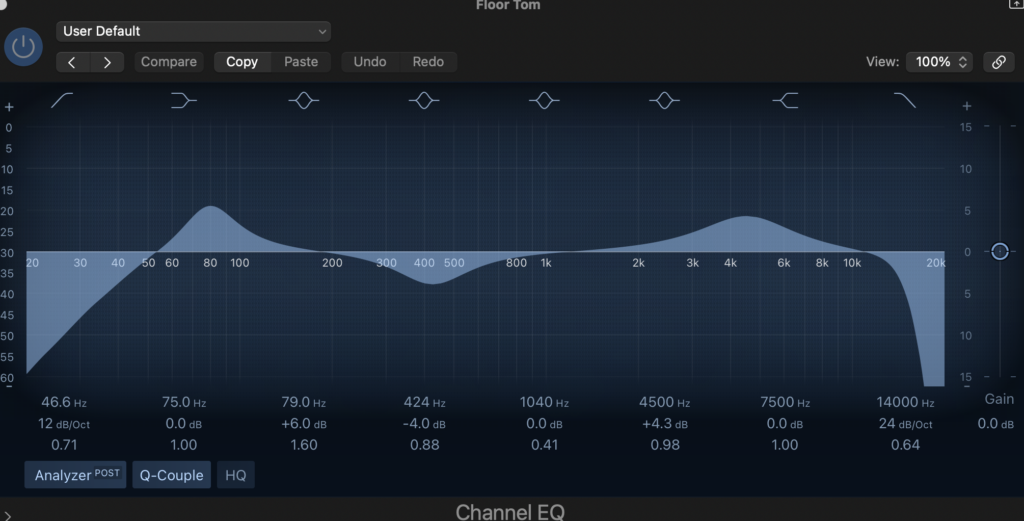Open the User Default preset dropdown
Image resolution: width=1024 pixels, height=521 pixels.
[x=193, y=32]
